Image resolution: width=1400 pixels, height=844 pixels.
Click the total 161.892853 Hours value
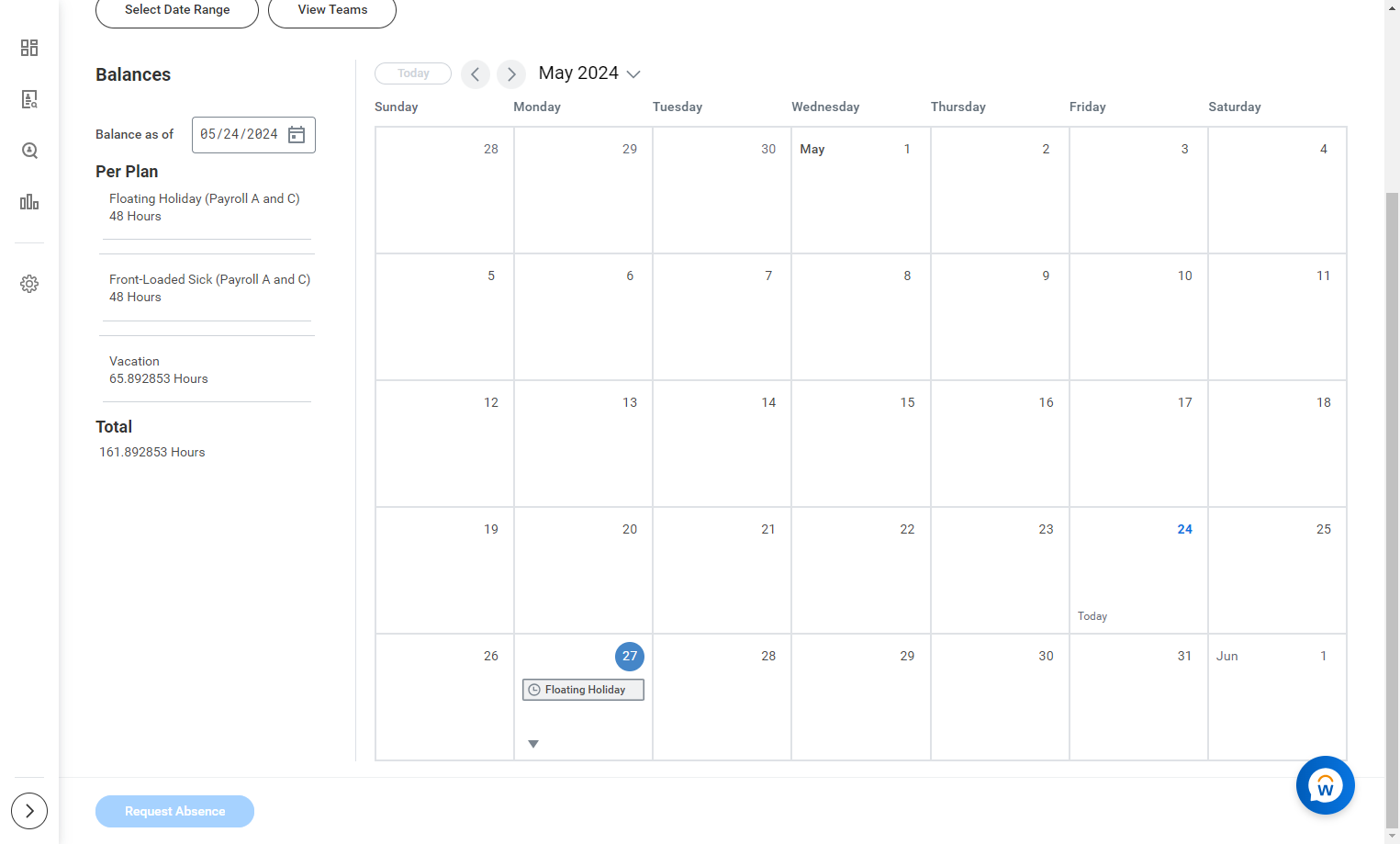click(x=152, y=453)
